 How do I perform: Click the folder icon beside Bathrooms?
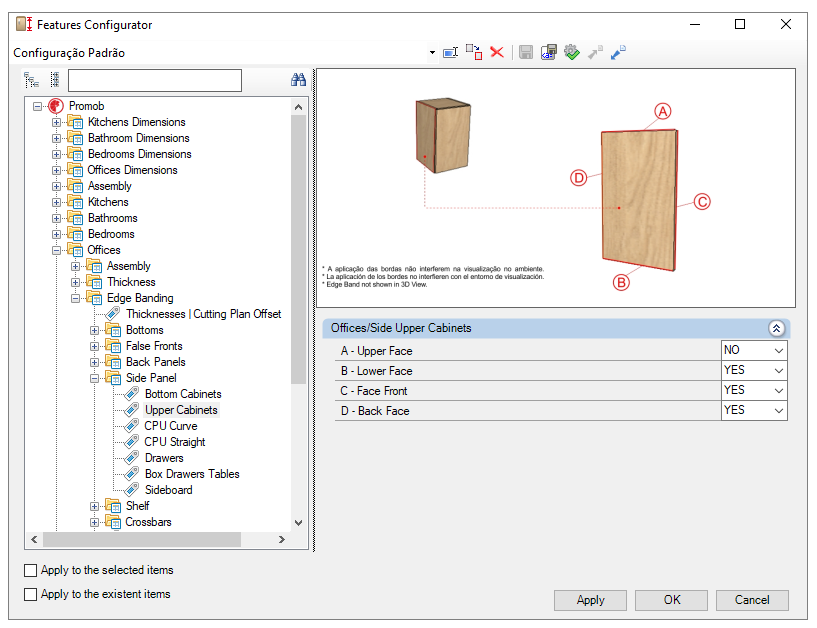[x=75, y=218]
